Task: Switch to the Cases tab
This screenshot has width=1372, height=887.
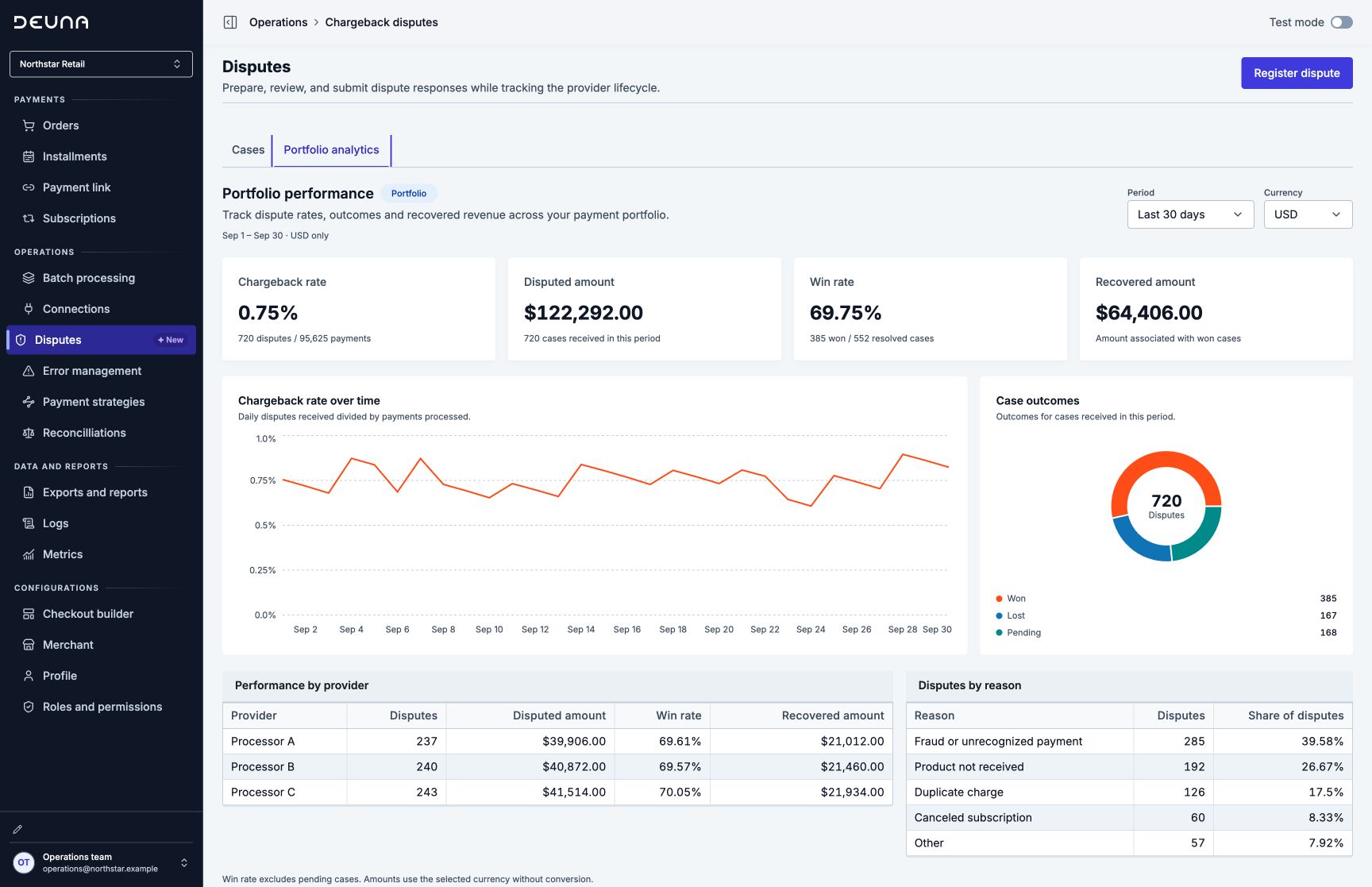Action: pos(248,150)
